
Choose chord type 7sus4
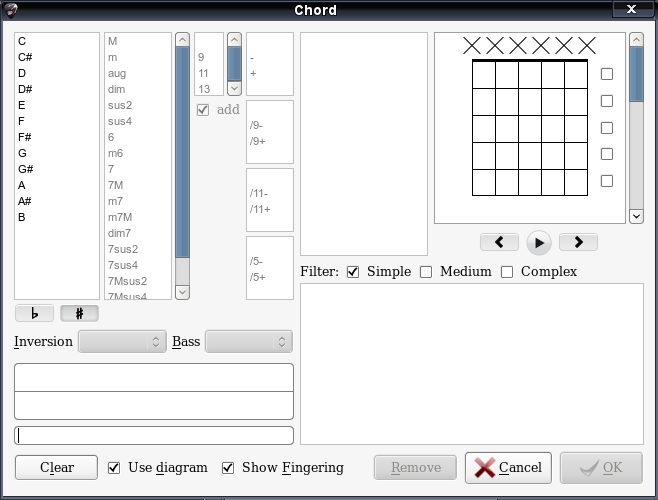[x=138, y=265]
